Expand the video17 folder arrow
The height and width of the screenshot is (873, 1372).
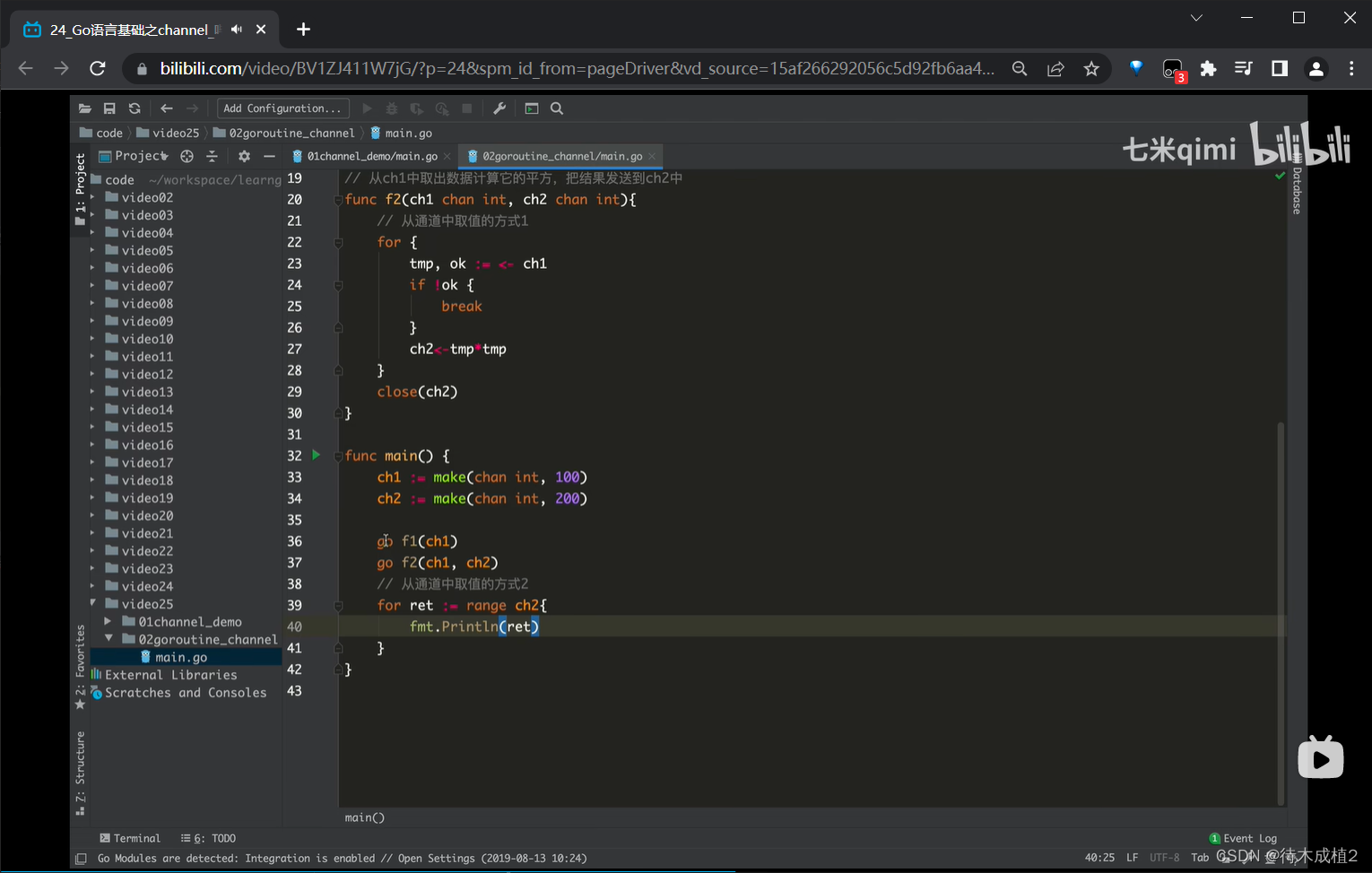pyautogui.click(x=92, y=462)
